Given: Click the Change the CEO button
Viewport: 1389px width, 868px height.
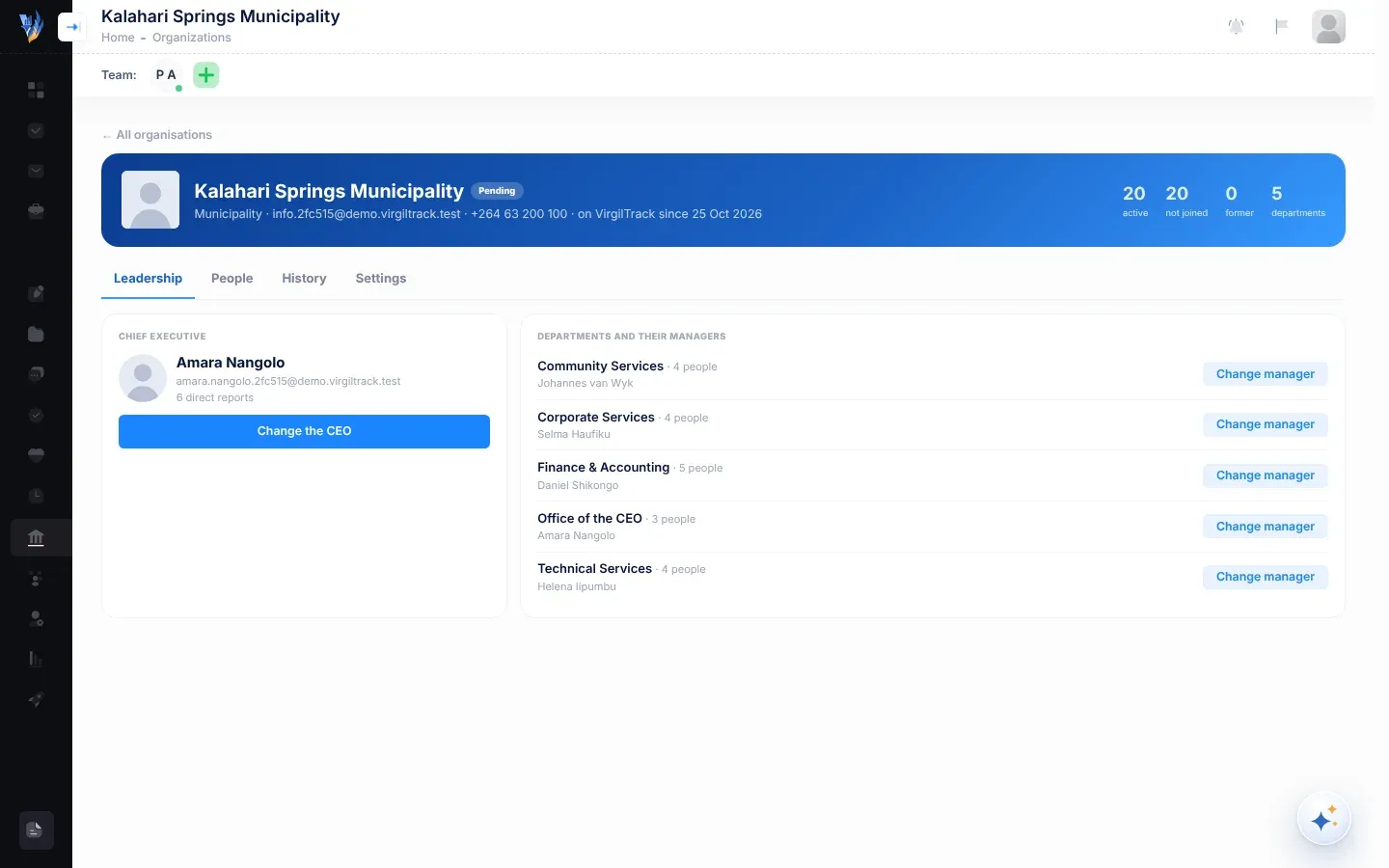Looking at the screenshot, I should [x=304, y=431].
